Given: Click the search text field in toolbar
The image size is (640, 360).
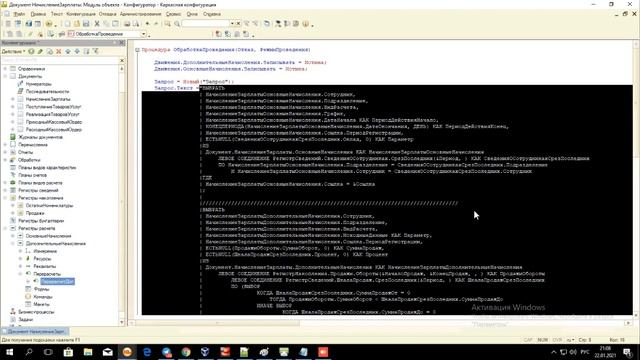Looking at the screenshot, I should point(205,24).
